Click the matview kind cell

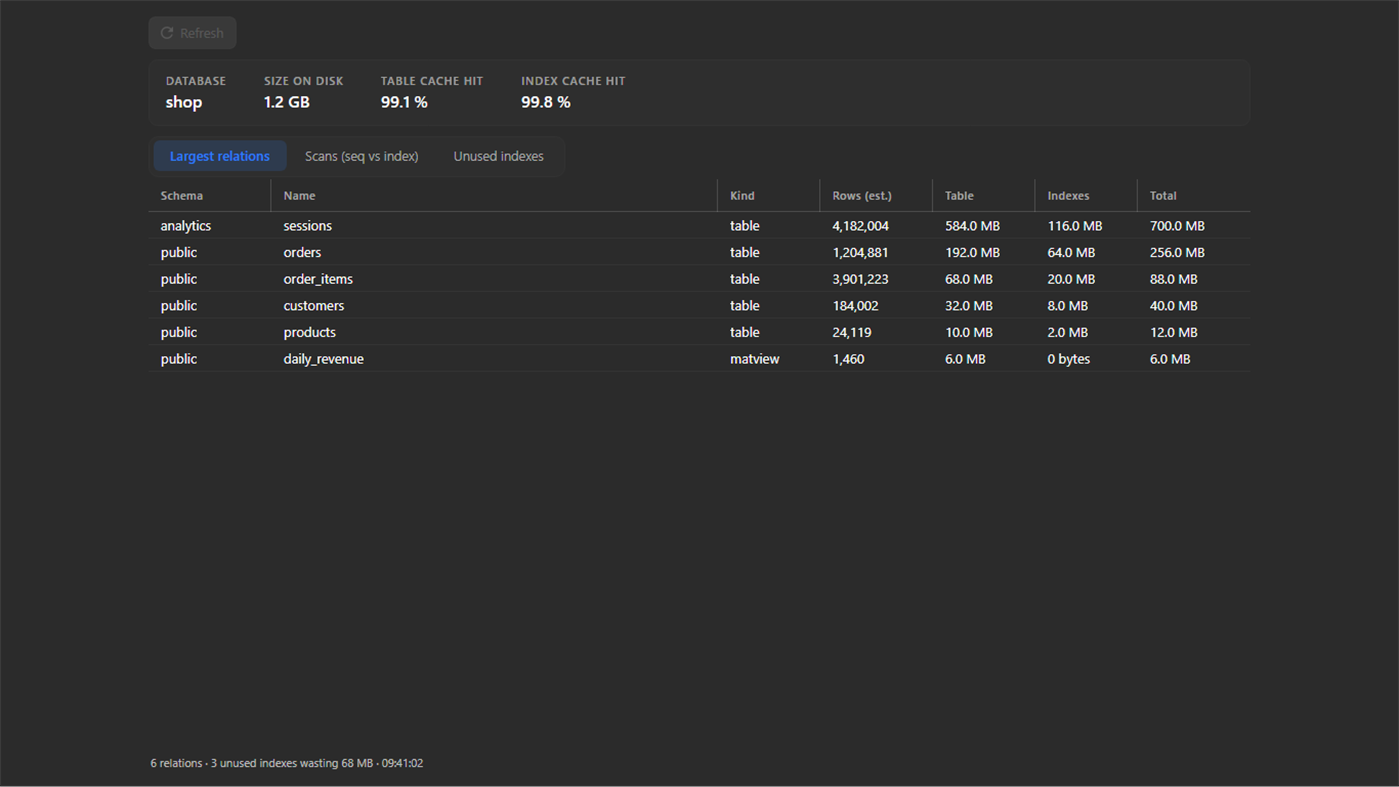coord(755,359)
